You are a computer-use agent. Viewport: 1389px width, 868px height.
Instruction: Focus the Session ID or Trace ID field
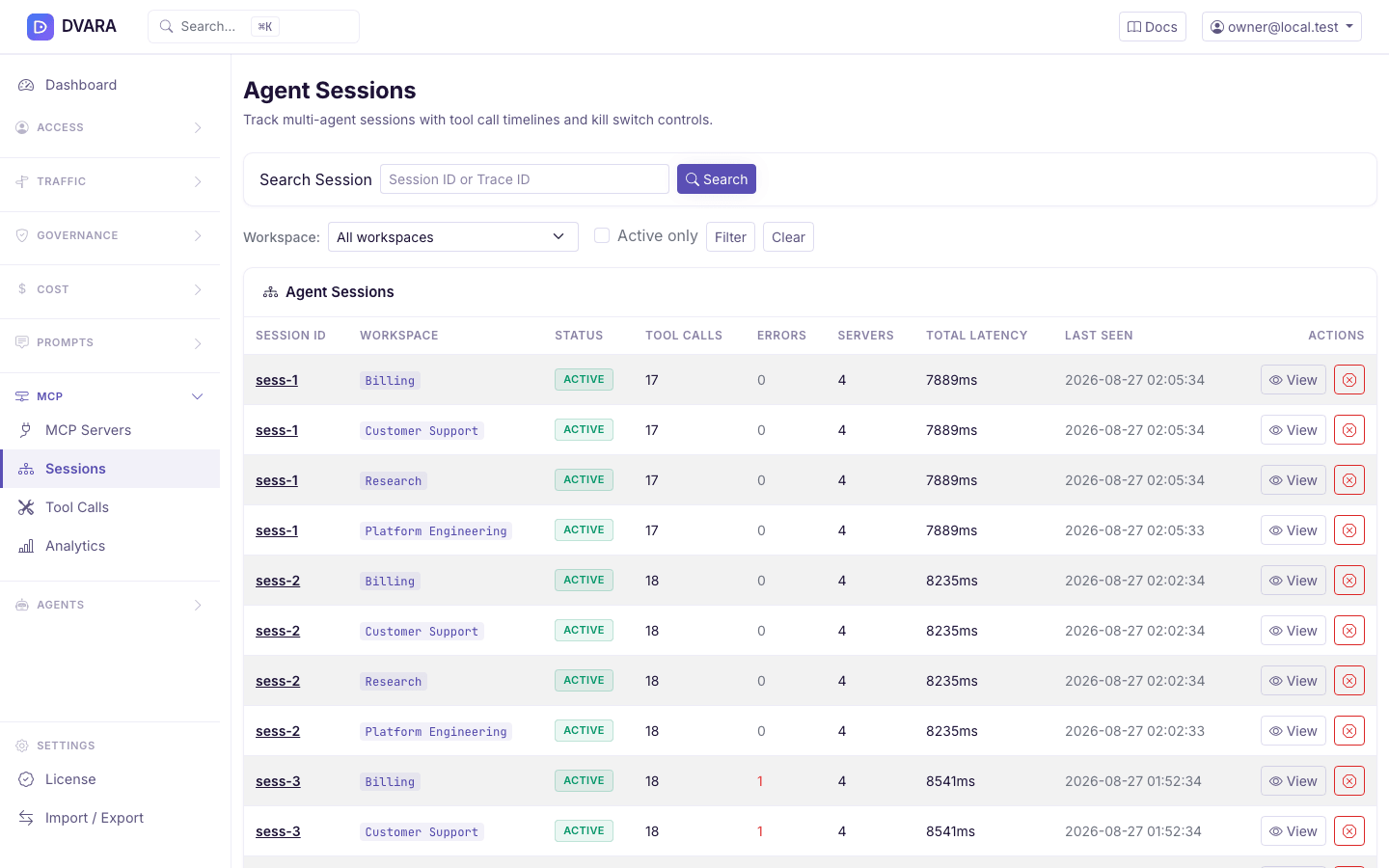[525, 179]
